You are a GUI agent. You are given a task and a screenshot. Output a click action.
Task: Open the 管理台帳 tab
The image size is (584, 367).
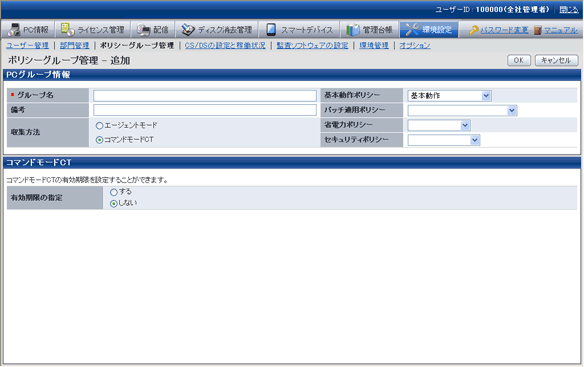[369, 29]
